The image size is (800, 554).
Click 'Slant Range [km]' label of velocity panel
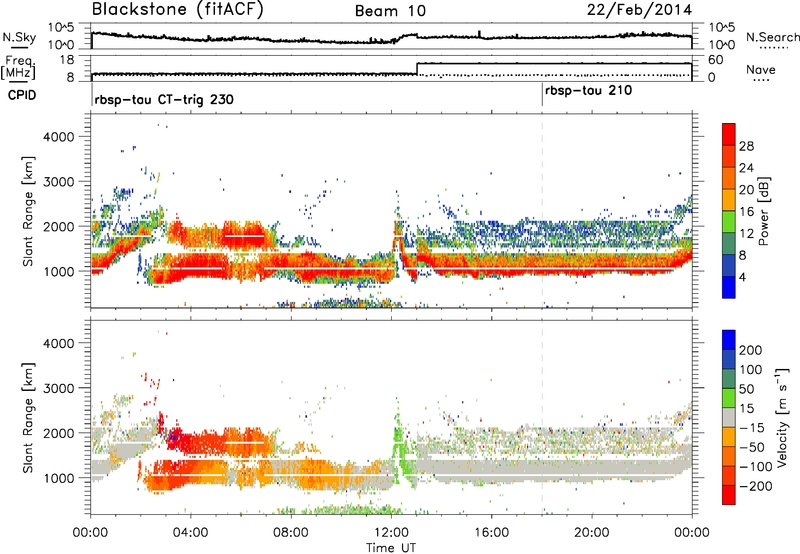click(28, 417)
